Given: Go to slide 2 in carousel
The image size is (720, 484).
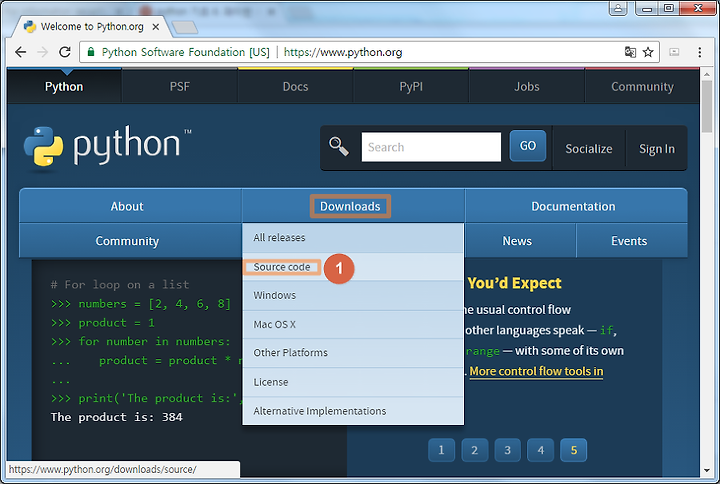Looking at the screenshot, I should click(474, 450).
